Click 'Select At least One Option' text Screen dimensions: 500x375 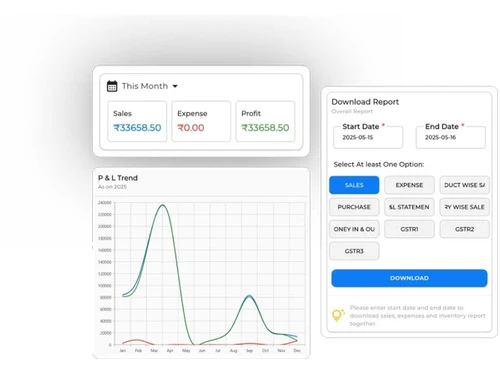[379, 164]
